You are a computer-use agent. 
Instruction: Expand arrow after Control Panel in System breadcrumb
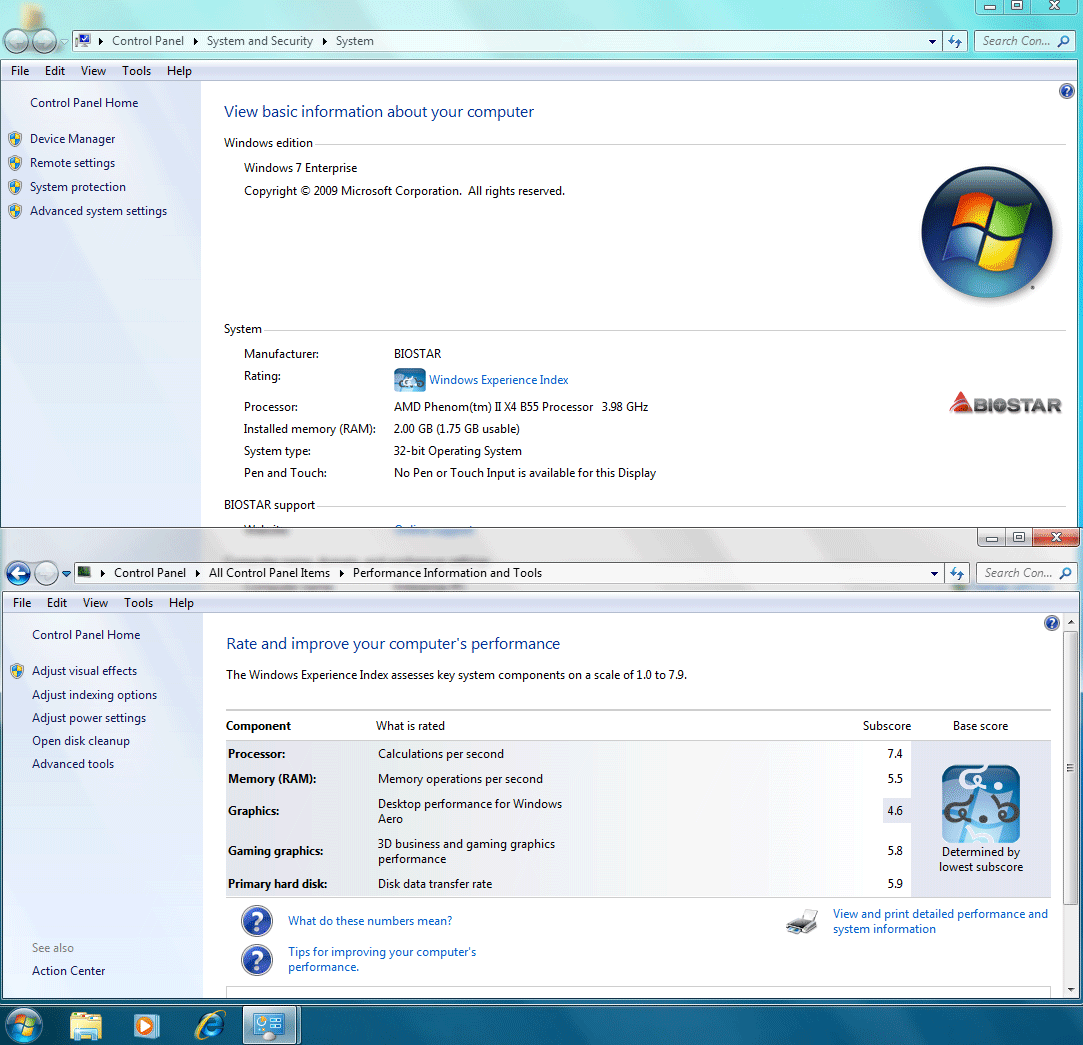tap(196, 41)
